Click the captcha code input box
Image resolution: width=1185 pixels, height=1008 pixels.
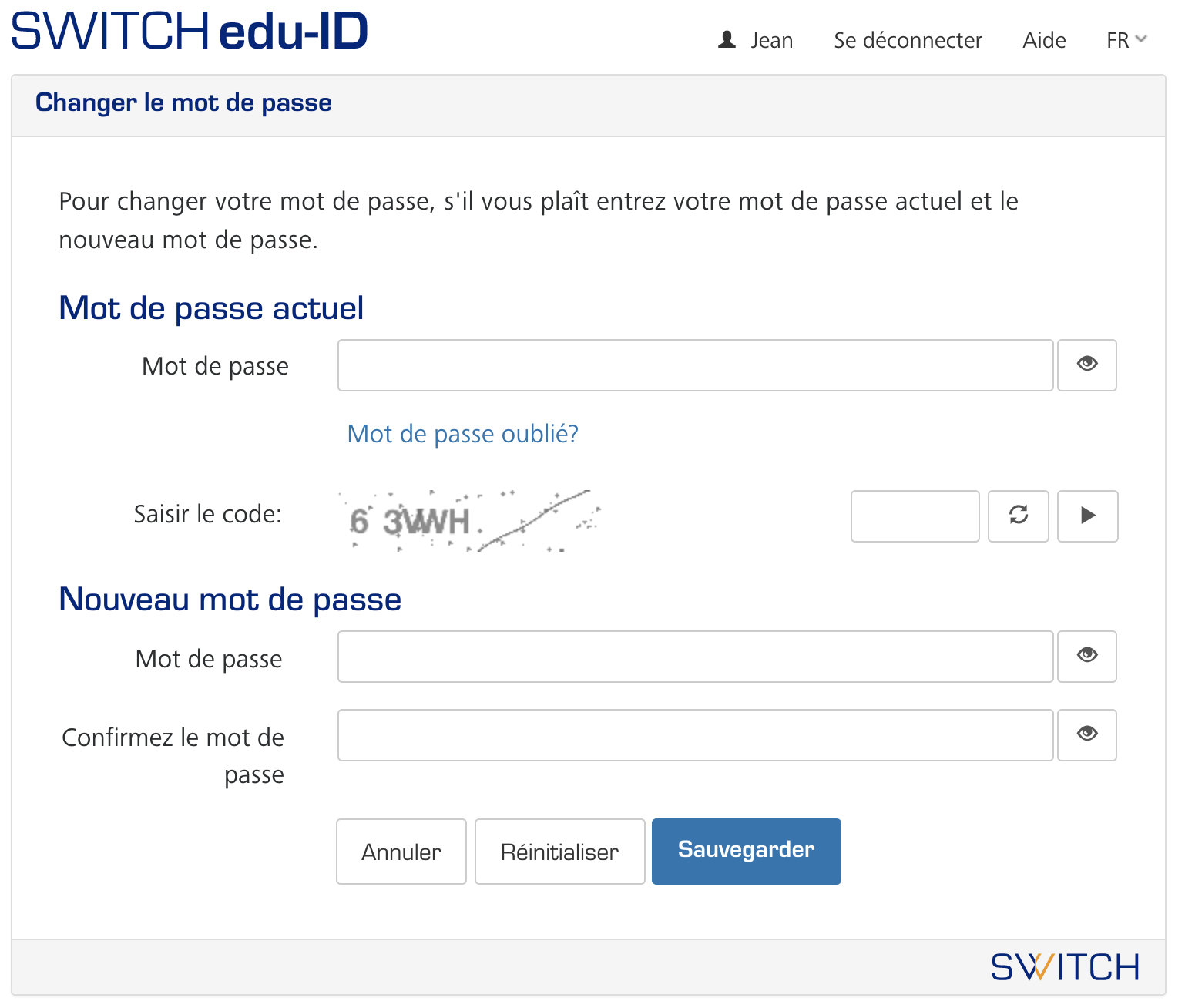point(915,516)
